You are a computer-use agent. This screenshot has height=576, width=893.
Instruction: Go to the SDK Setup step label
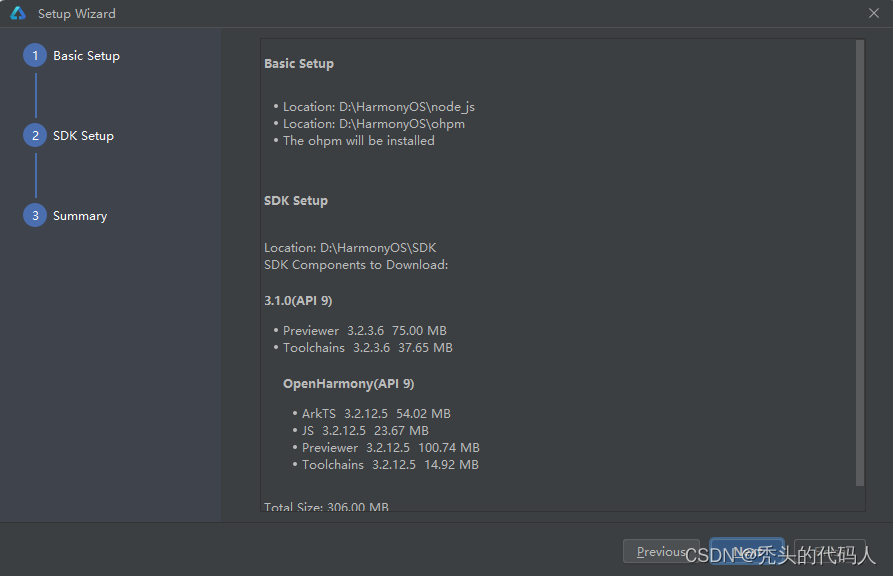83,136
